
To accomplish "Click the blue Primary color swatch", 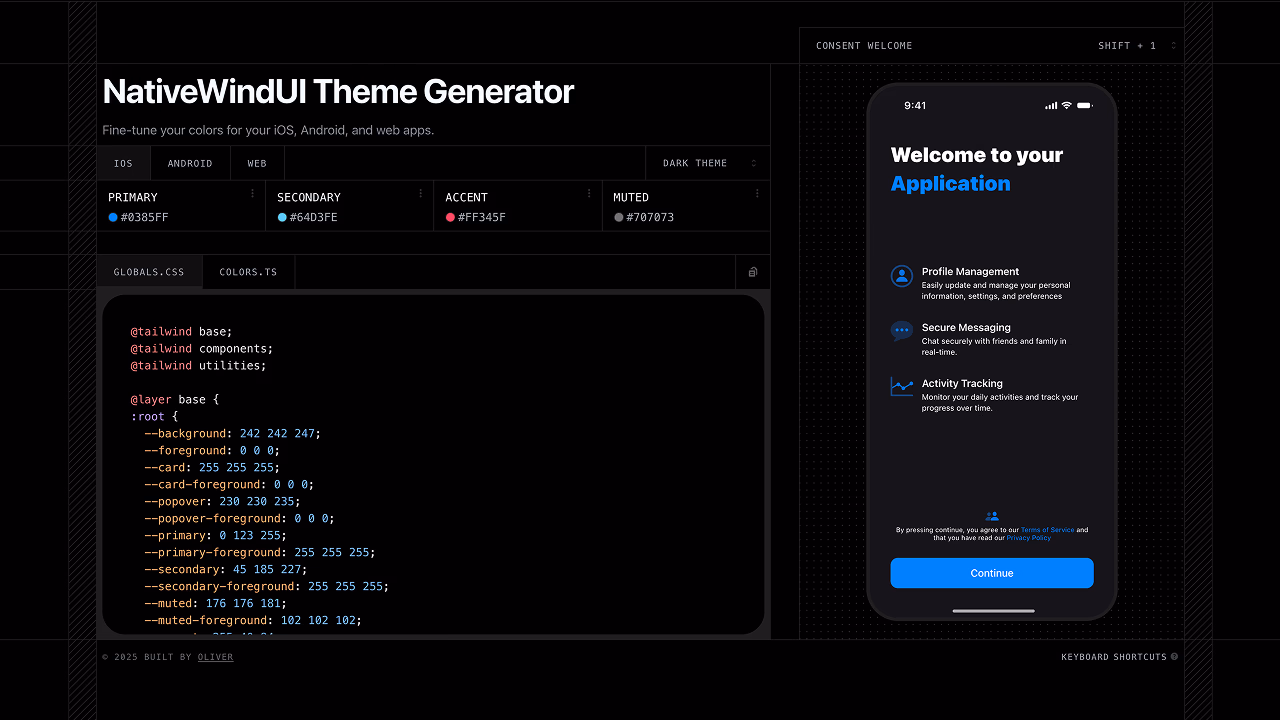I will [113, 217].
